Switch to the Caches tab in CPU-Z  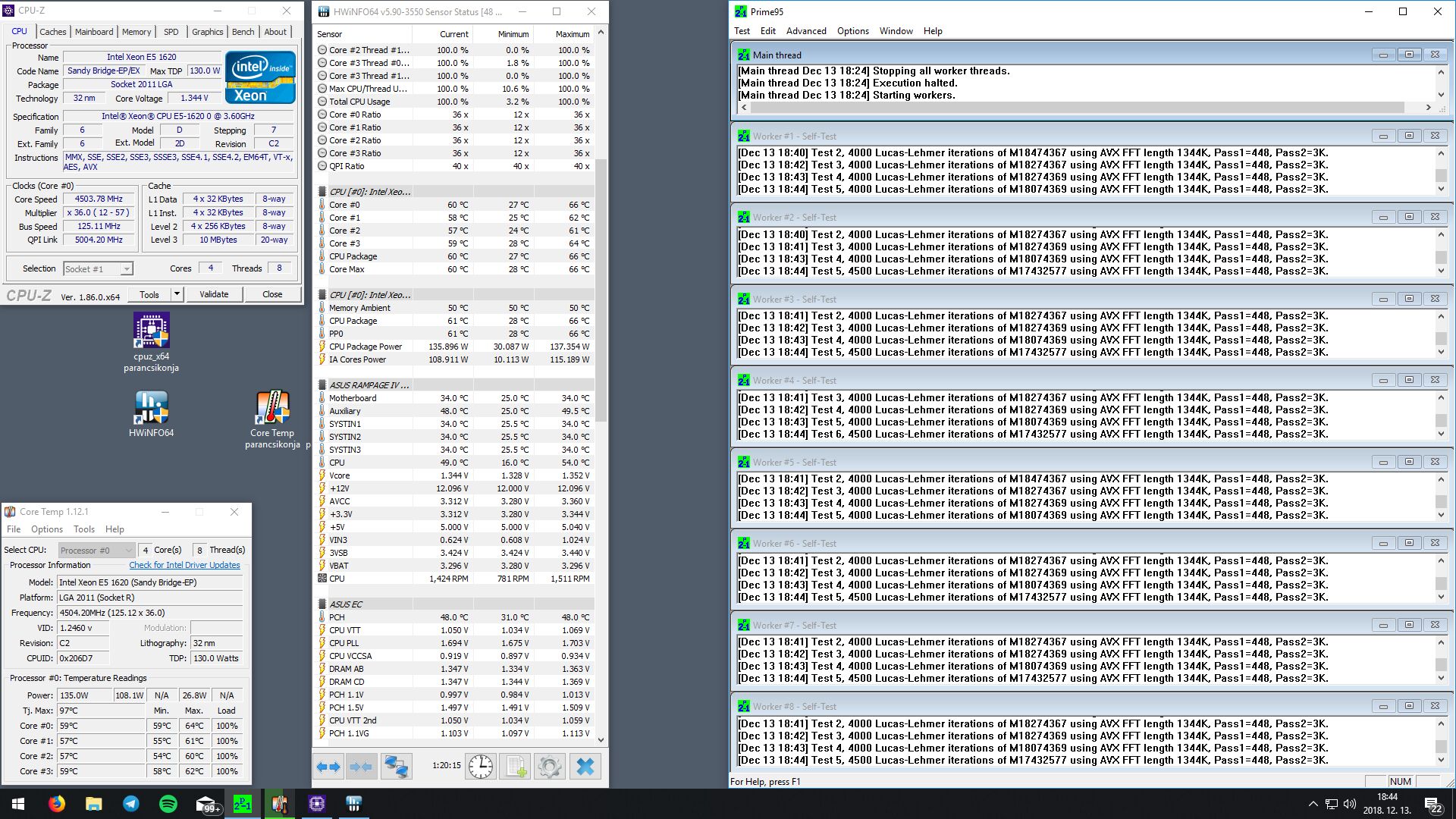click(x=53, y=32)
